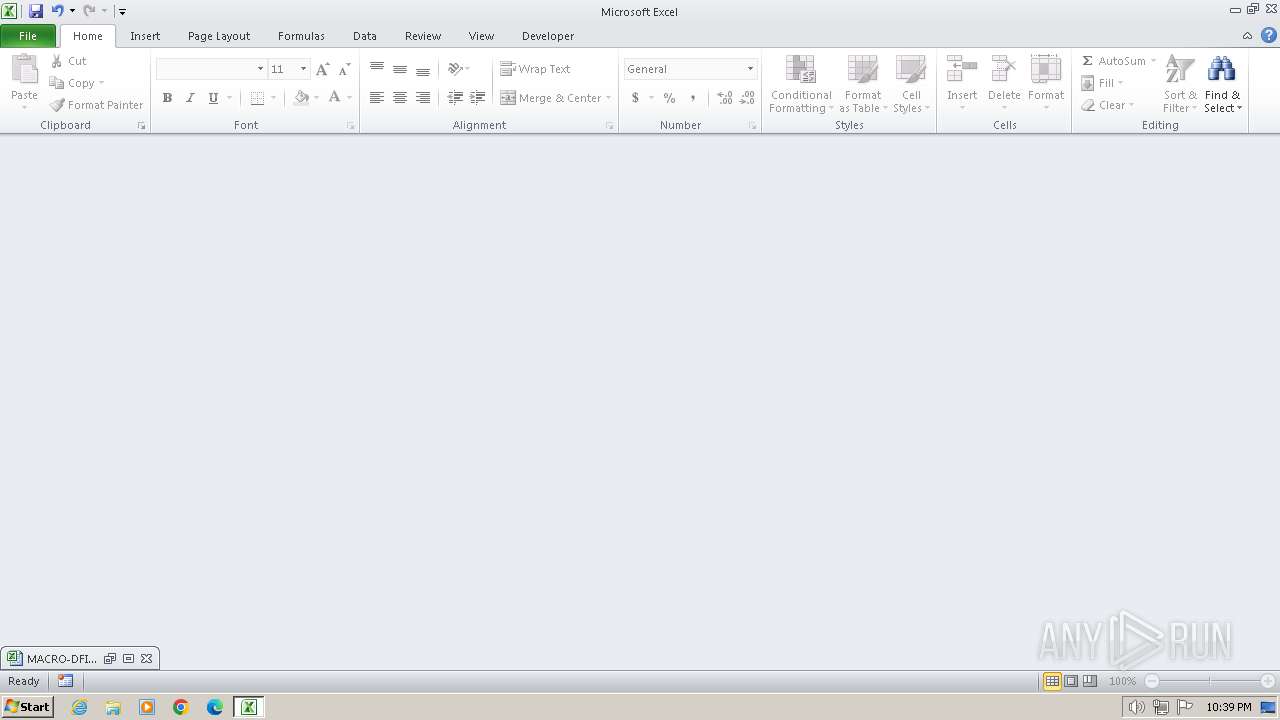
Task: Open Find & Select binoculars menu
Action: [x=1222, y=84]
